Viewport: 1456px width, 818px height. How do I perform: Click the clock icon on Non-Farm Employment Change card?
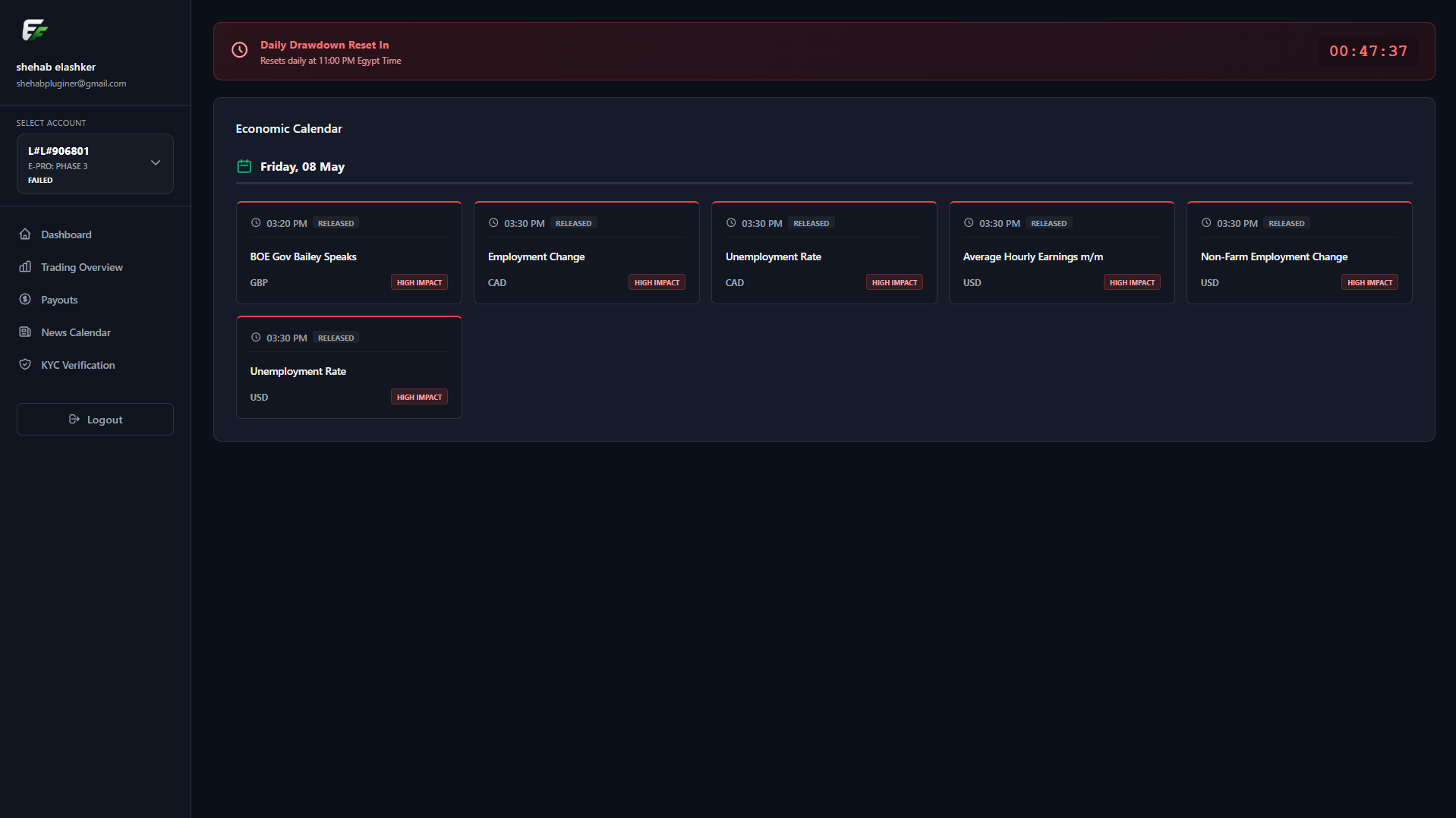pyautogui.click(x=1206, y=223)
